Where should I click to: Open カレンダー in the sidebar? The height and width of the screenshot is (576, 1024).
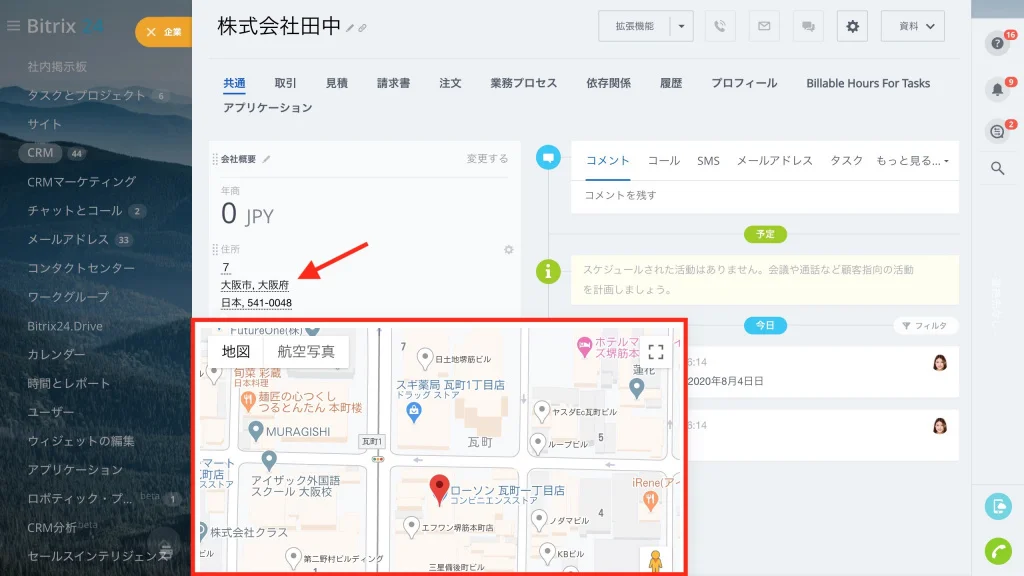click(x=56, y=355)
